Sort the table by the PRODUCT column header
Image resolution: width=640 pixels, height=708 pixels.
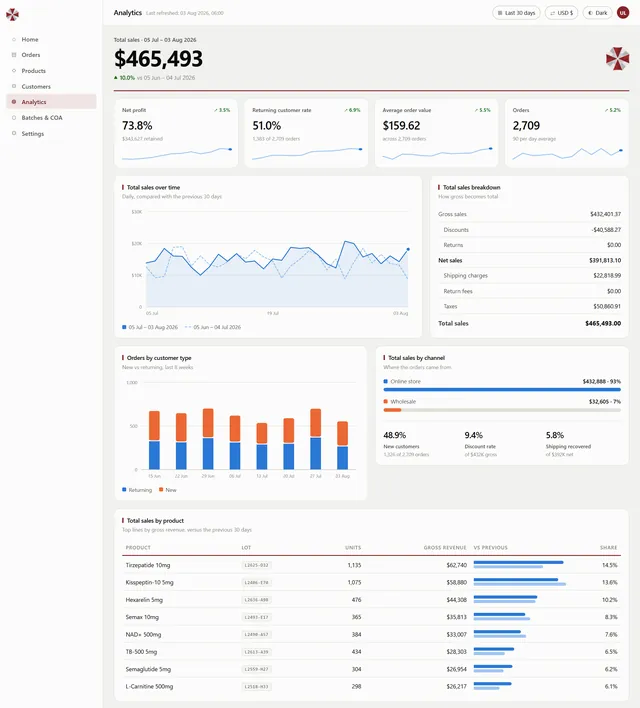[x=138, y=547]
